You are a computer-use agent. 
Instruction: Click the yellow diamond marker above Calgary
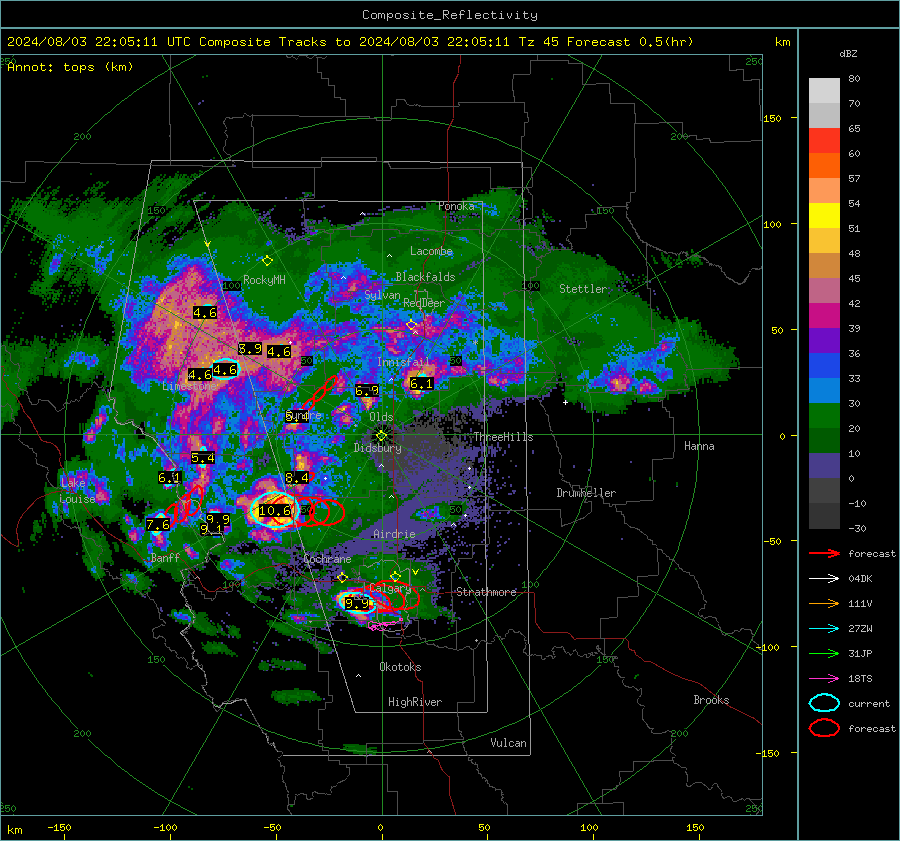[x=395, y=576]
